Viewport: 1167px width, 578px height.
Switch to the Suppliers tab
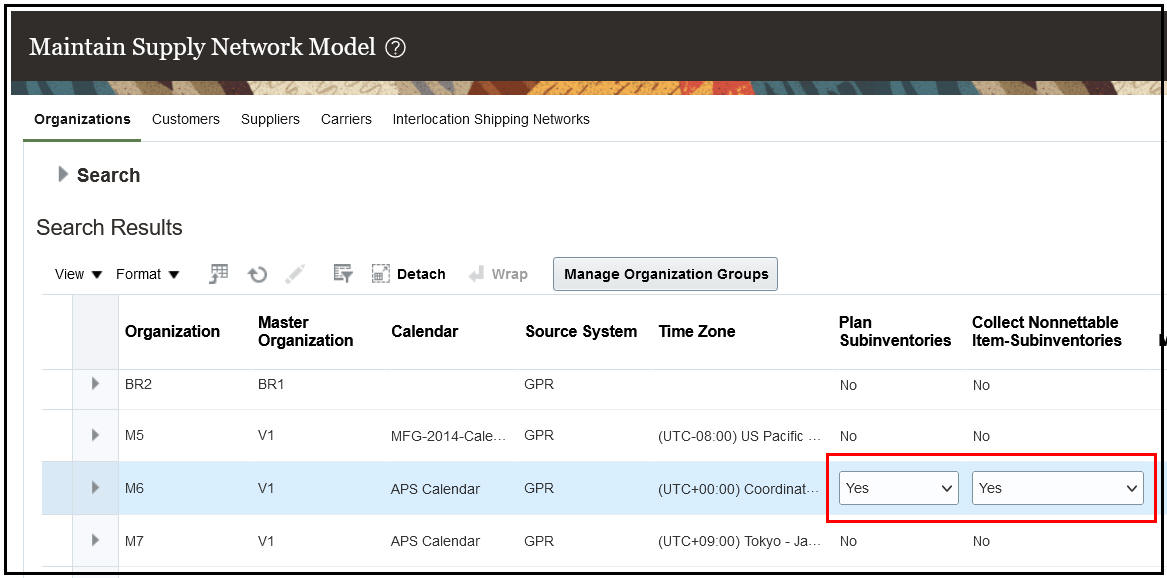[x=270, y=119]
